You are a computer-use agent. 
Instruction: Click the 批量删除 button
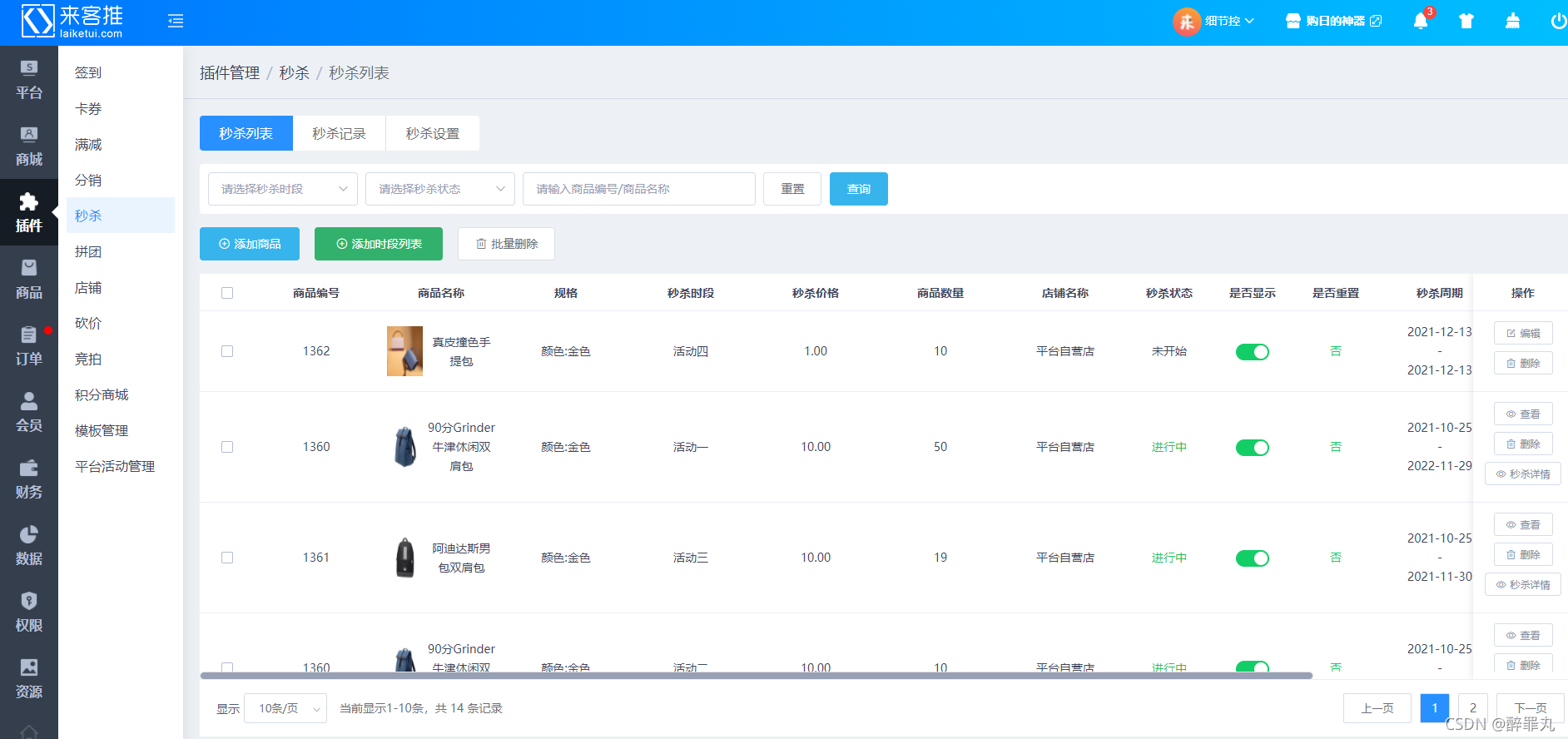506,244
